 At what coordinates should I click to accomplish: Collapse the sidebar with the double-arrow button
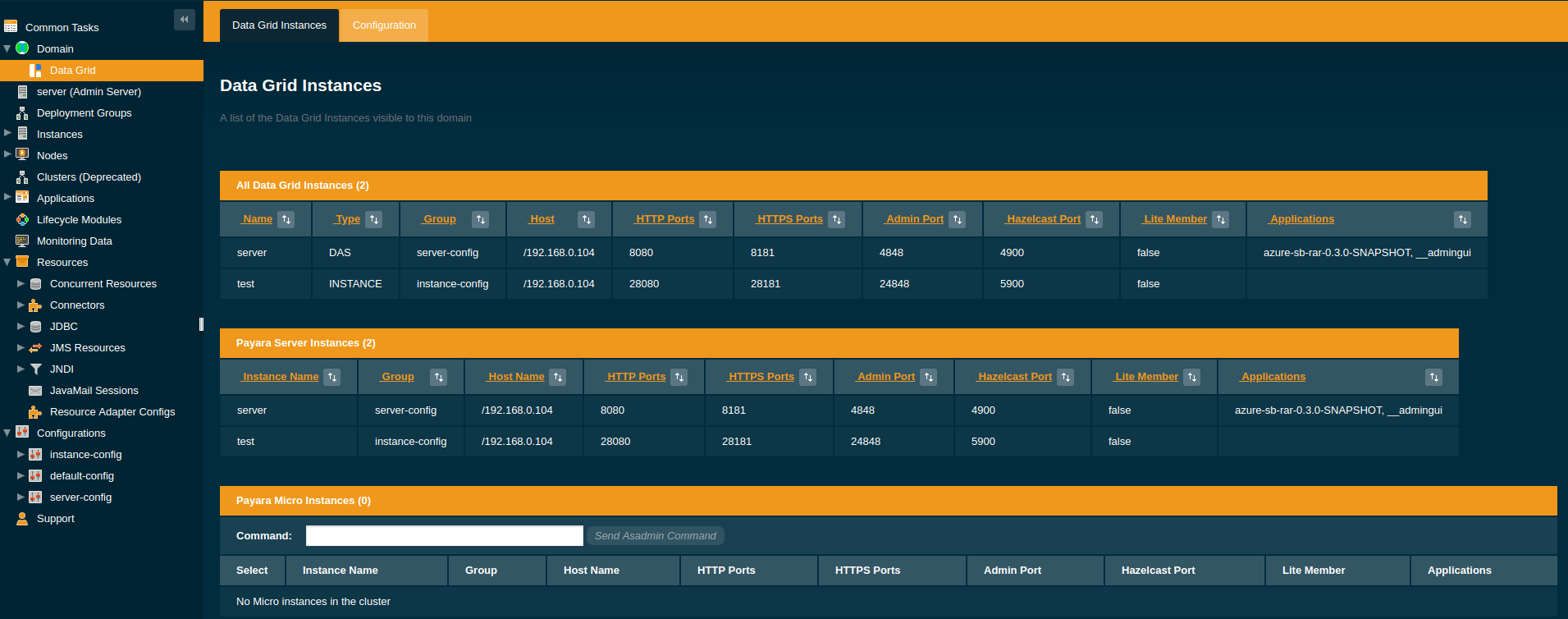pyautogui.click(x=184, y=20)
